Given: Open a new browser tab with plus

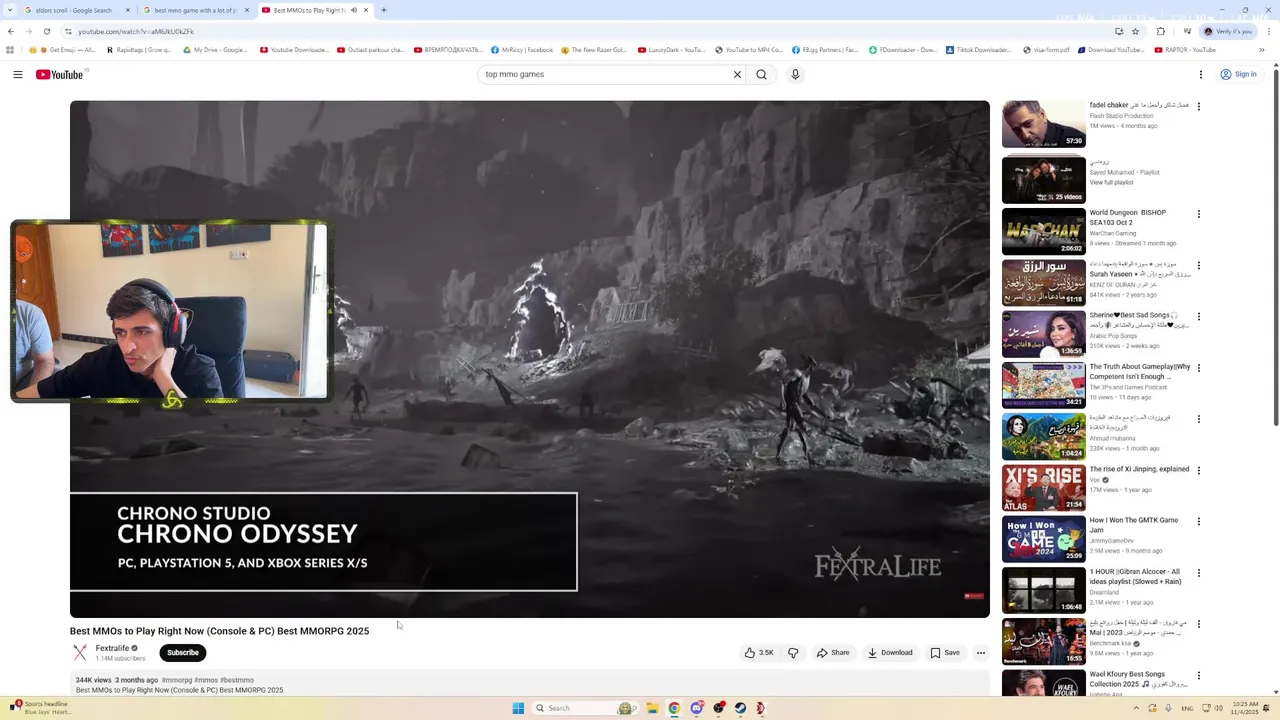Looking at the screenshot, I should pyautogui.click(x=384, y=10).
